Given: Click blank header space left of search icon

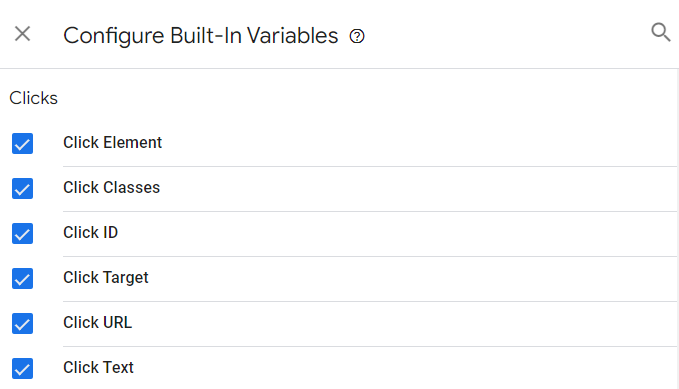Looking at the screenshot, I should pyautogui.click(x=507, y=34).
